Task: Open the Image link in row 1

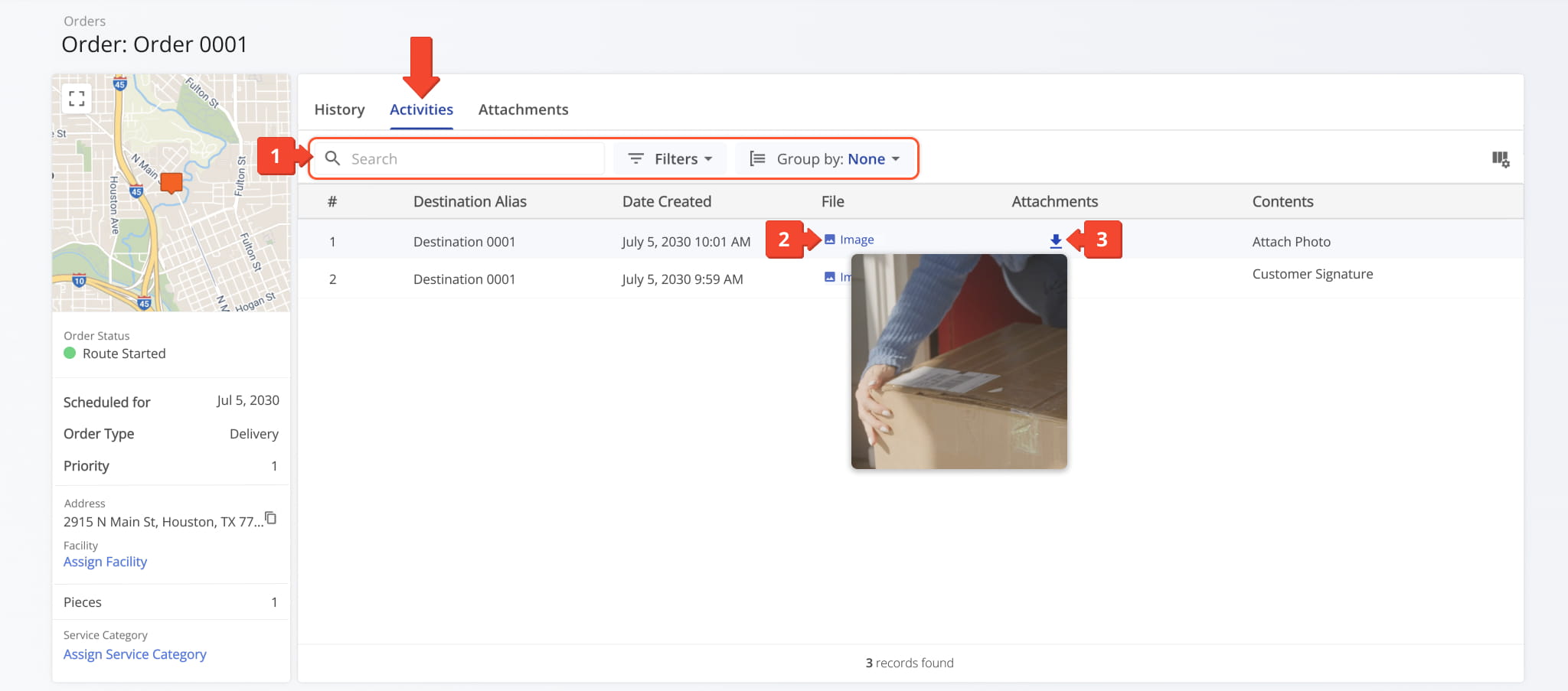Action: coord(857,240)
